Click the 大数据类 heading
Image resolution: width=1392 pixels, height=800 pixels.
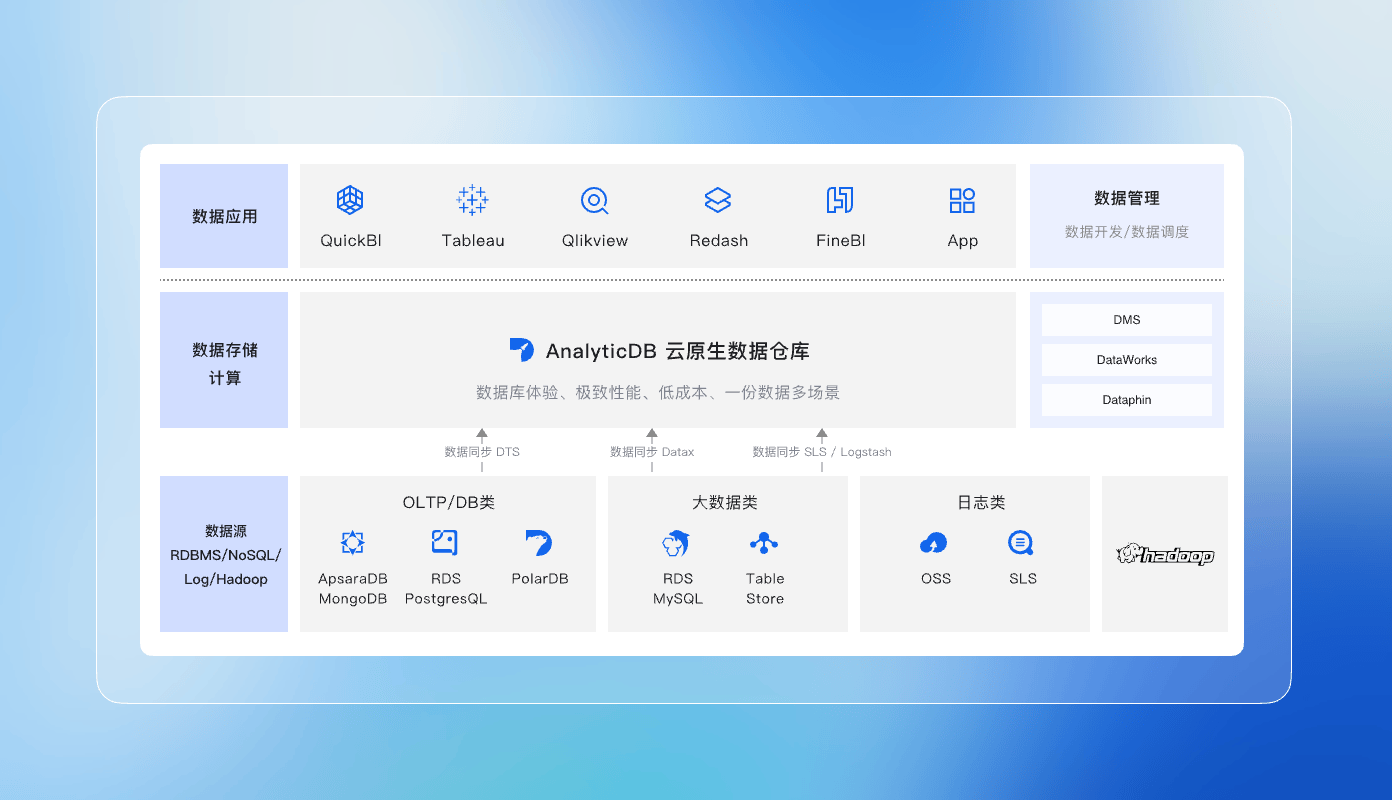point(725,503)
